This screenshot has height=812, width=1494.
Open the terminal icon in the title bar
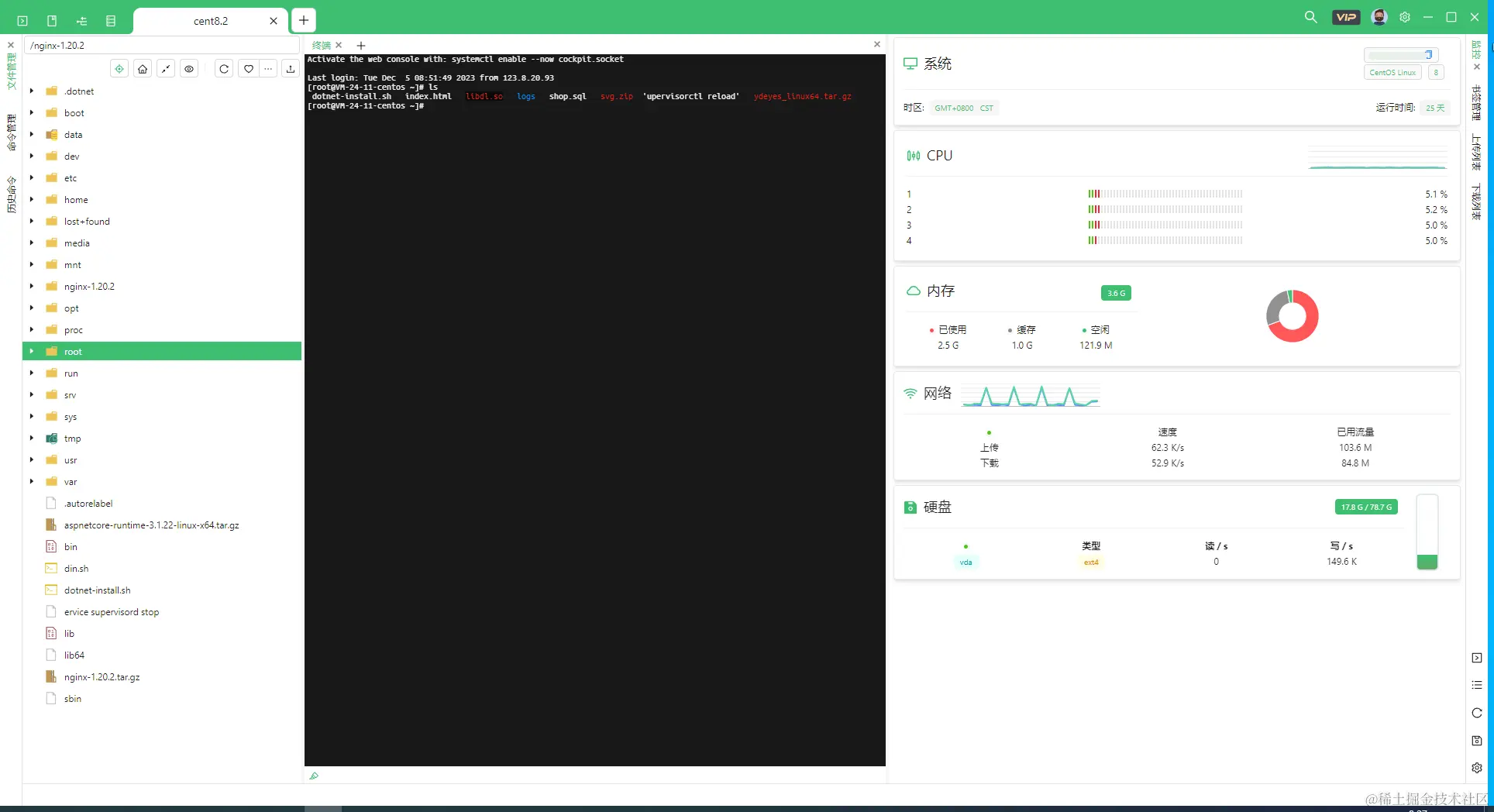(x=22, y=21)
